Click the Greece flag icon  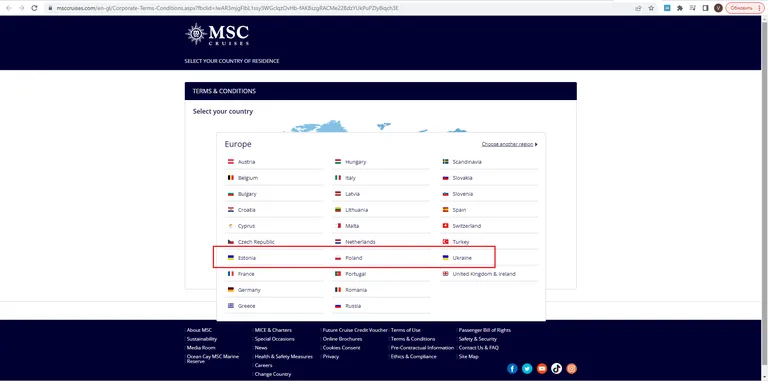pos(231,306)
